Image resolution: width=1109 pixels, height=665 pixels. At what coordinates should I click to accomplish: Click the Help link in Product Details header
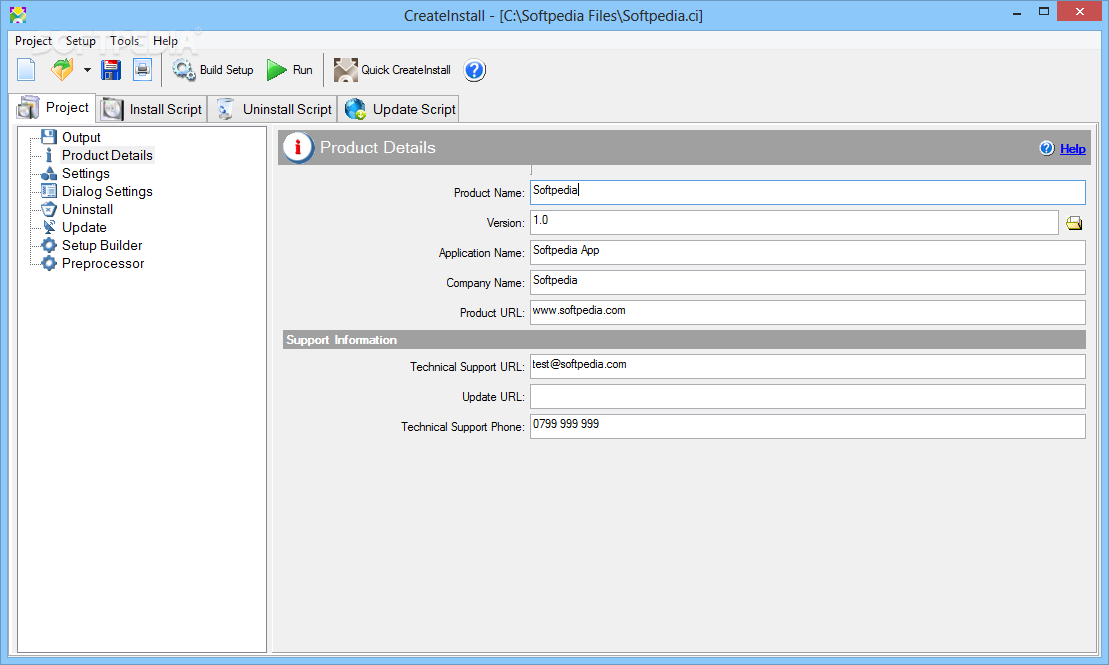[1072, 149]
